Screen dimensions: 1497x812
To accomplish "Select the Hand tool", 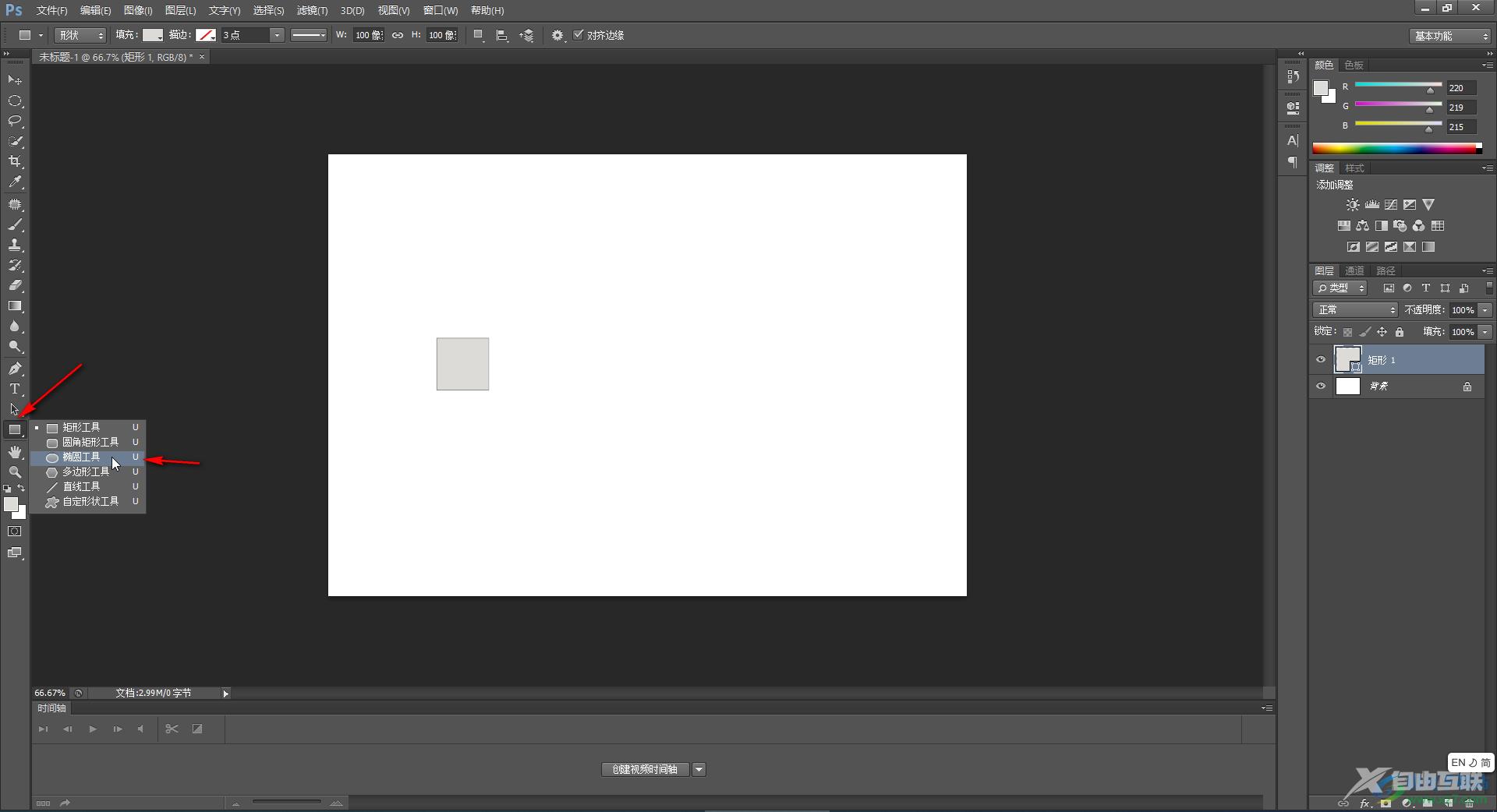I will (x=15, y=452).
